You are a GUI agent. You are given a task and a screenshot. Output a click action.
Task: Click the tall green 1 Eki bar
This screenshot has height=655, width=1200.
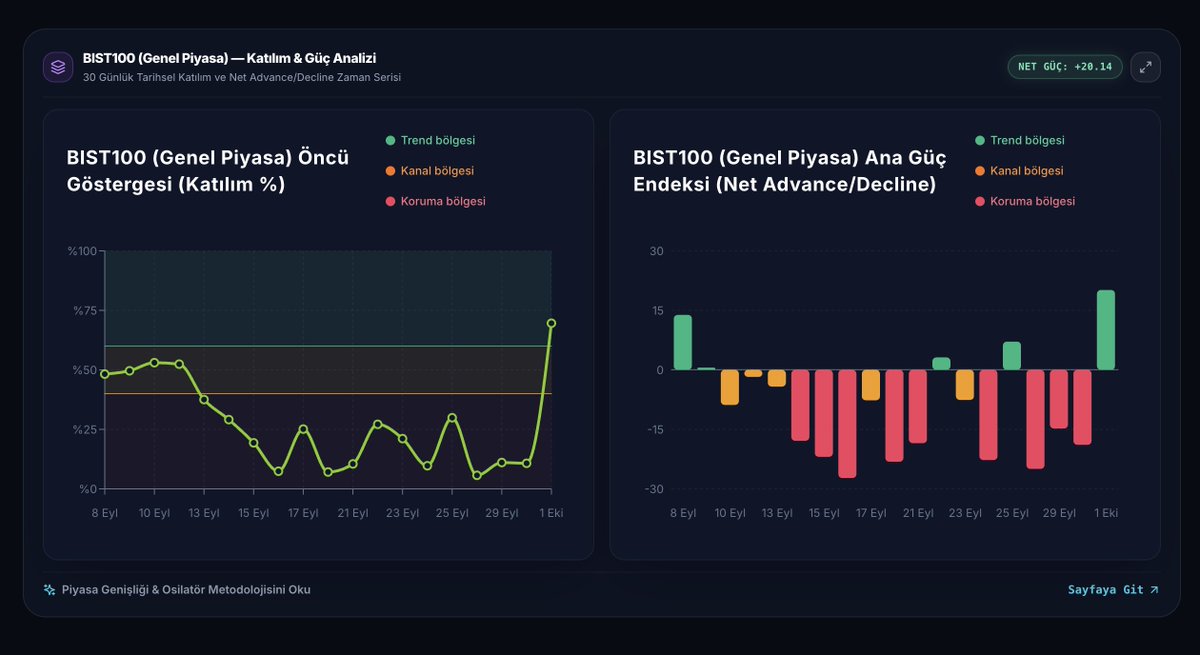[1106, 330]
